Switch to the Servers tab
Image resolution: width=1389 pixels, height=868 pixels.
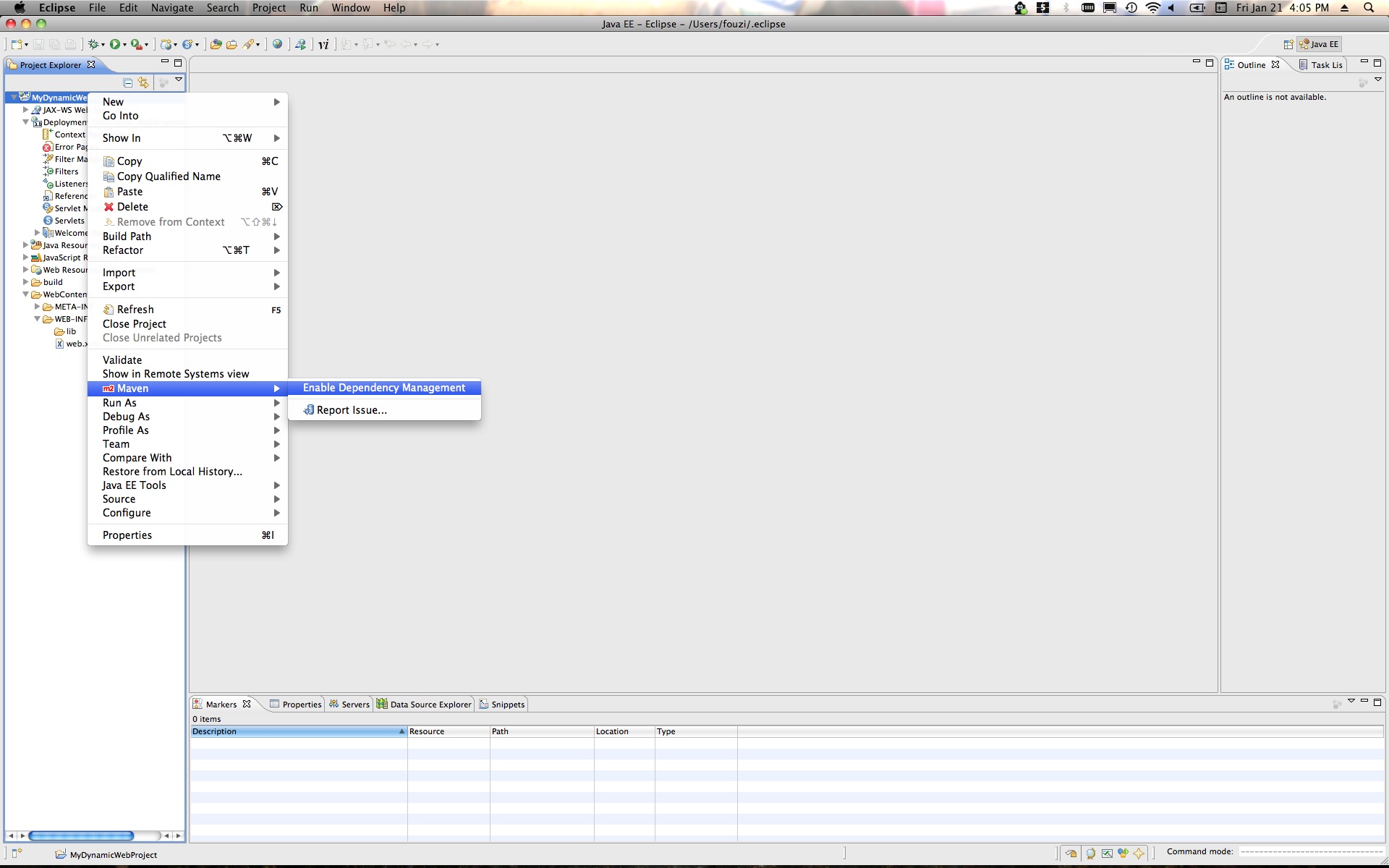click(x=349, y=705)
